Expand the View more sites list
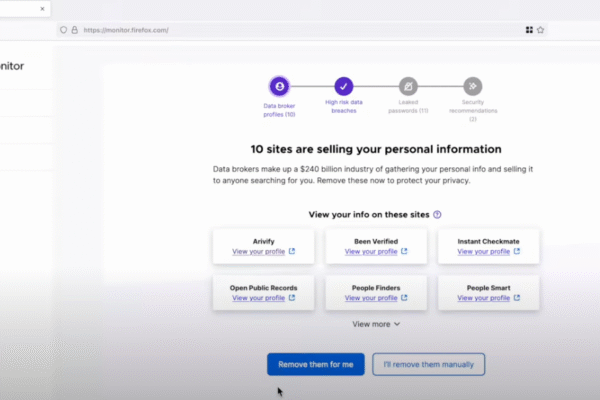Screen dimensions: 600x400 (376, 324)
